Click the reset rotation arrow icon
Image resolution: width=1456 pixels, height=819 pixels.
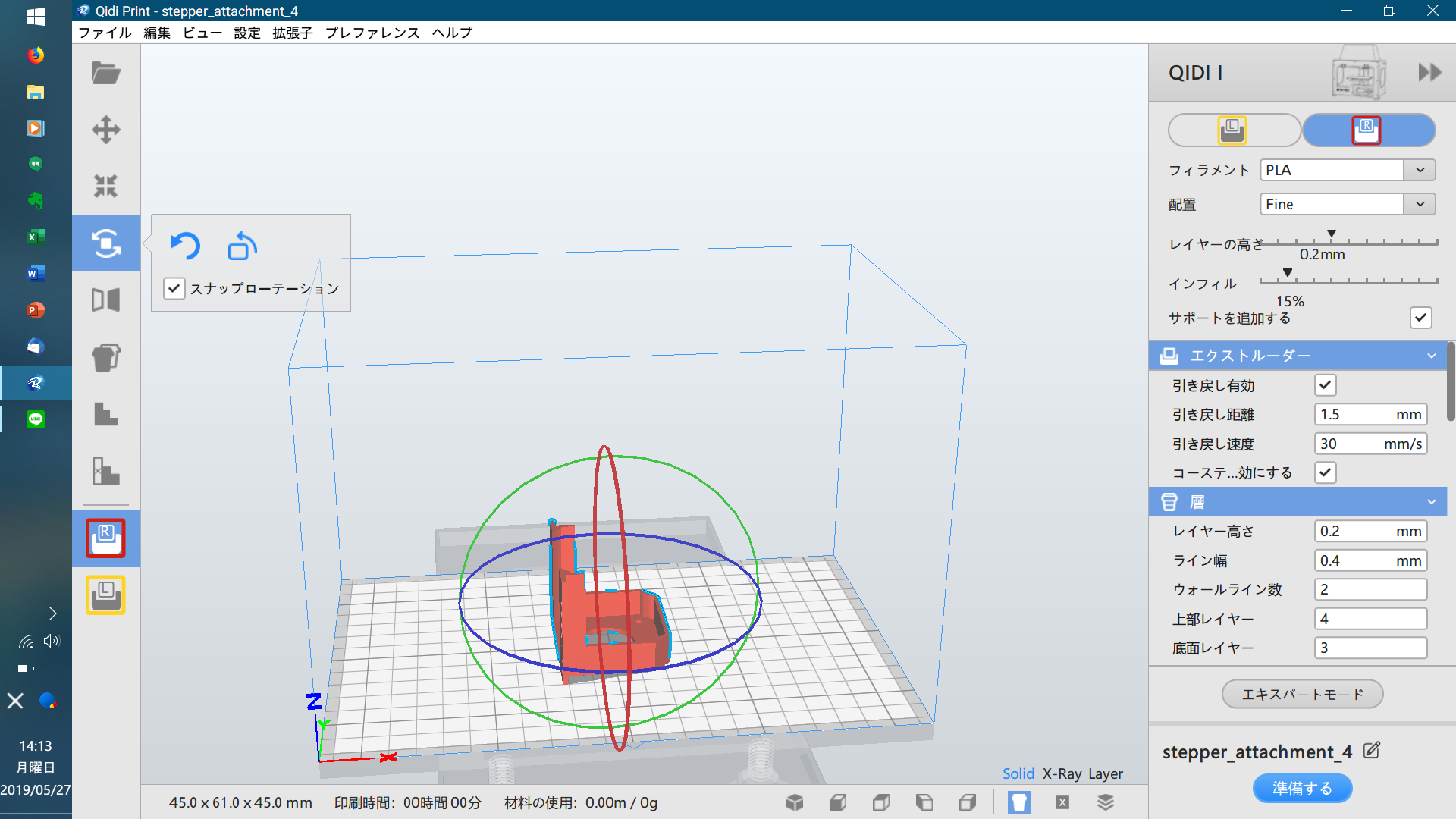click(x=185, y=246)
